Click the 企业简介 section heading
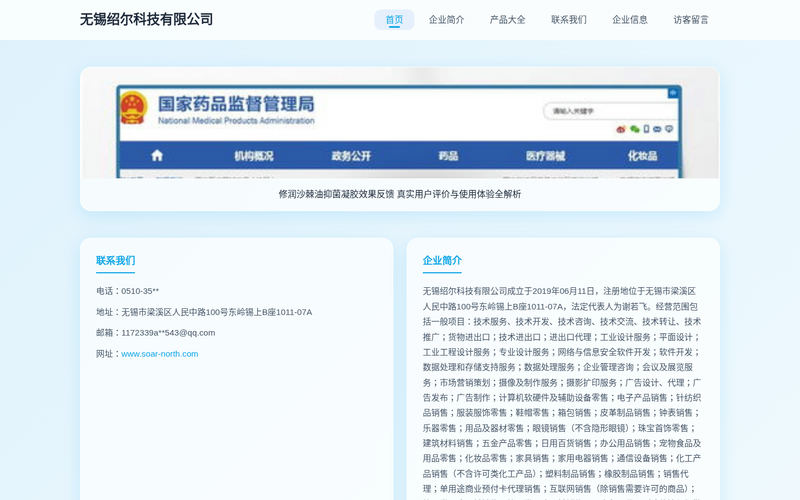 pyautogui.click(x=442, y=260)
